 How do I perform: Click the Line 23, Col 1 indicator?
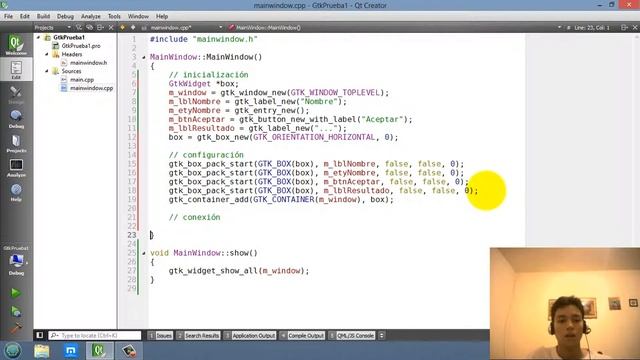[x=591, y=27]
